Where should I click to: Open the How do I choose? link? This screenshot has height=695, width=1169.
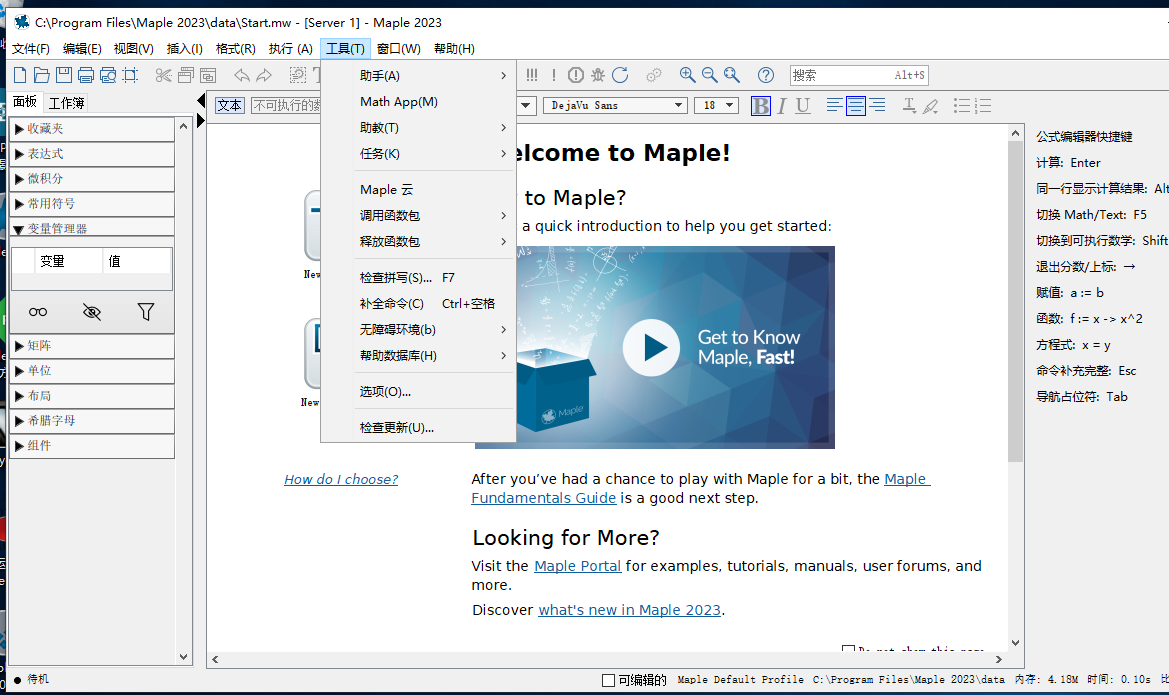coord(341,479)
